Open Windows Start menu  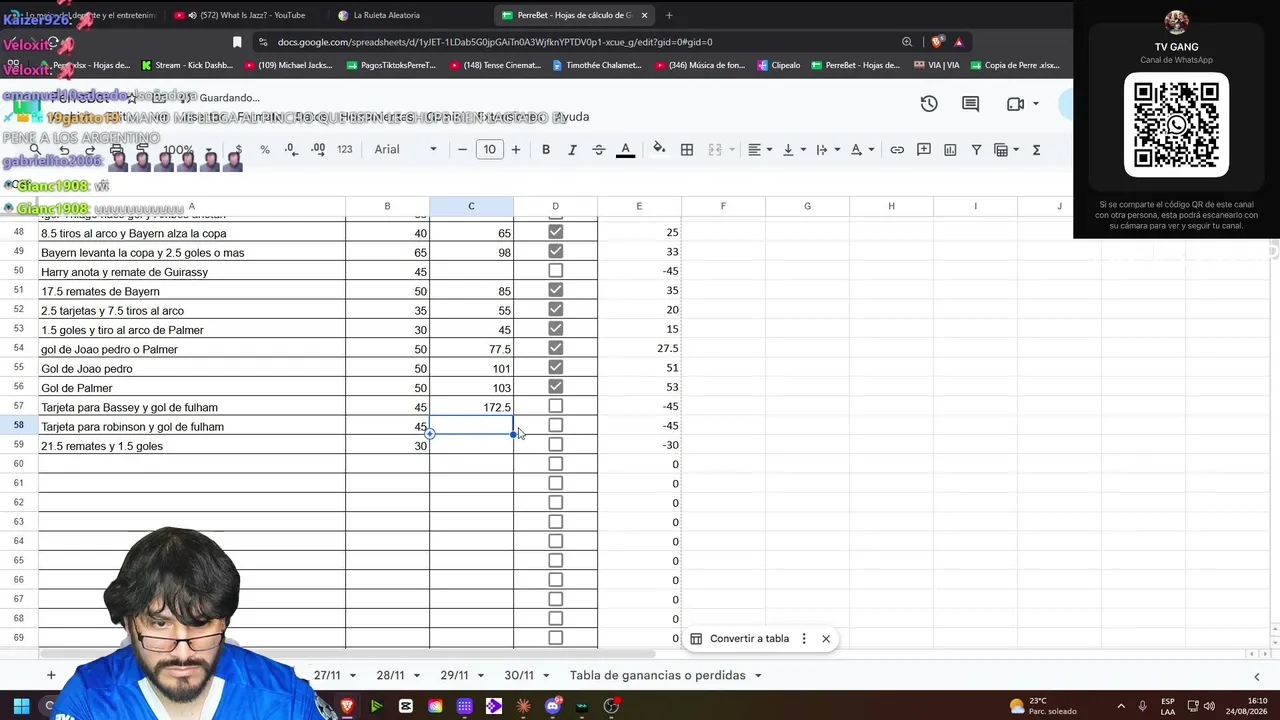pyautogui.click(x=21, y=706)
